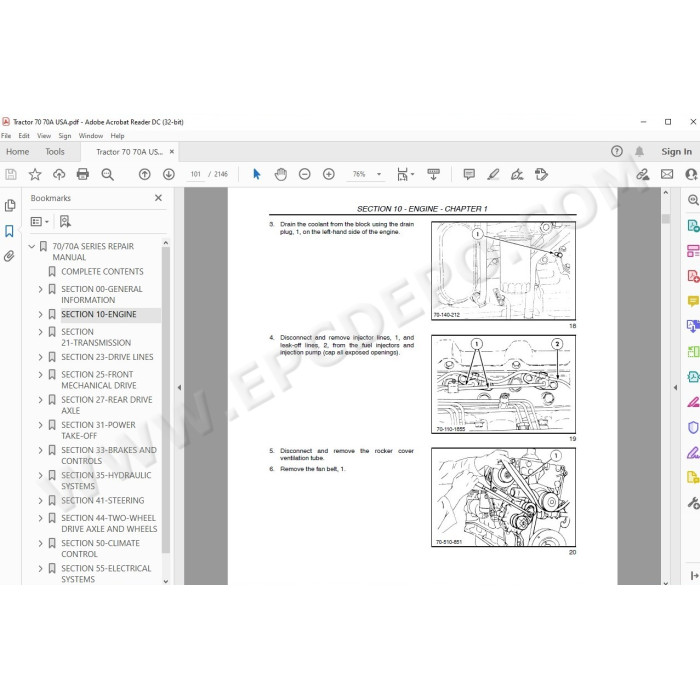The width and height of the screenshot is (700, 700).
Task: Open the View menu
Action: pyautogui.click(x=44, y=136)
